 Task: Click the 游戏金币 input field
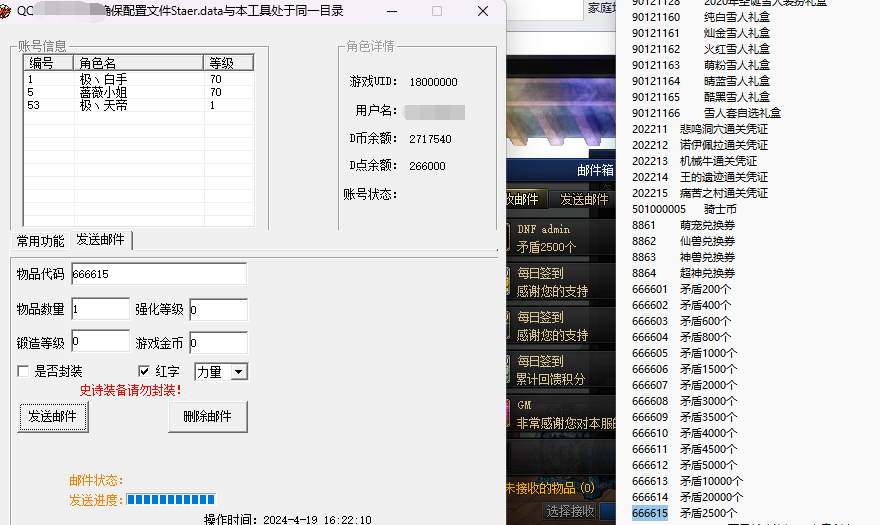tap(218, 342)
